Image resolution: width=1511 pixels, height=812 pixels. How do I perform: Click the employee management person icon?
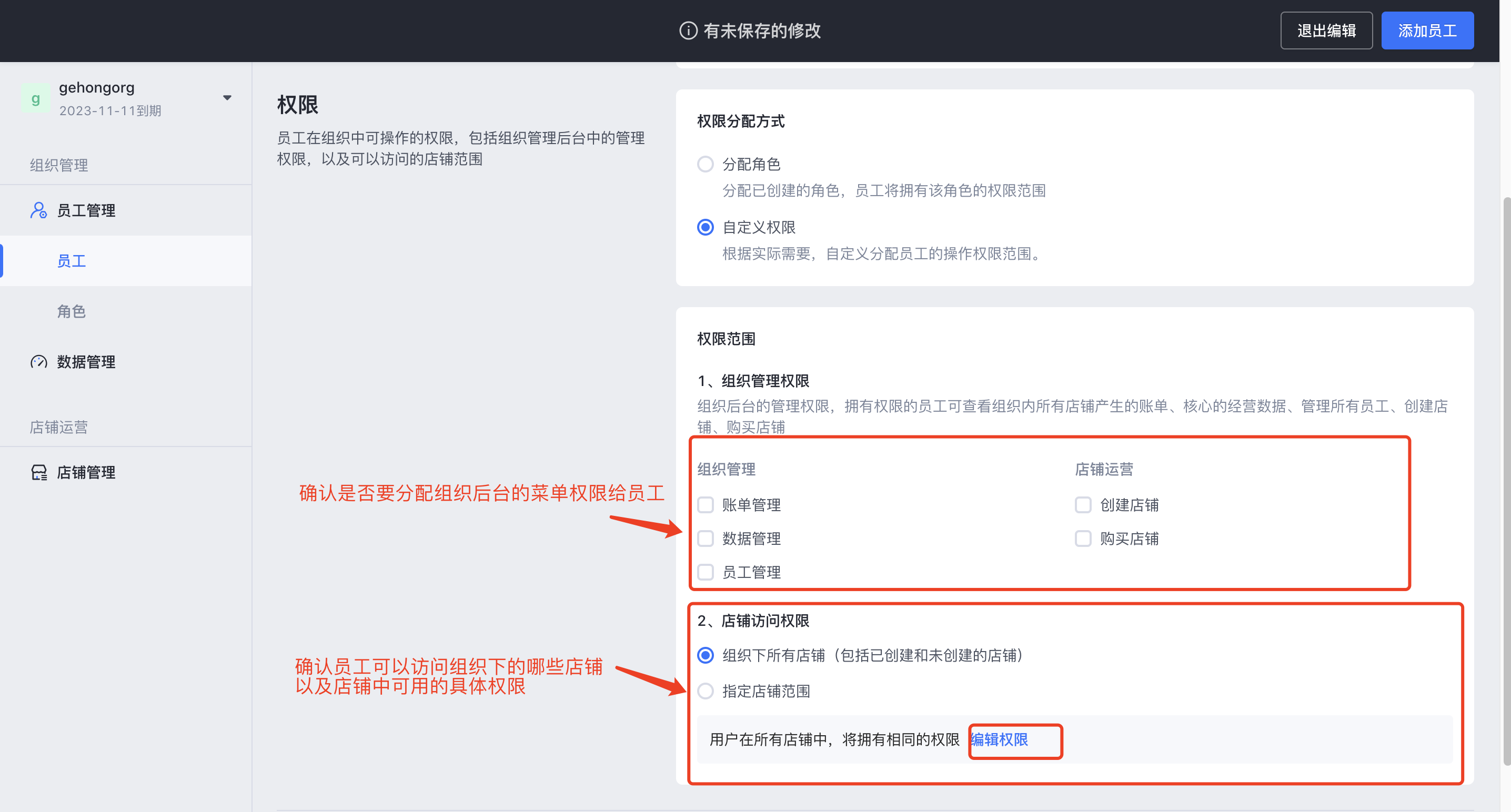pos(38,210)
